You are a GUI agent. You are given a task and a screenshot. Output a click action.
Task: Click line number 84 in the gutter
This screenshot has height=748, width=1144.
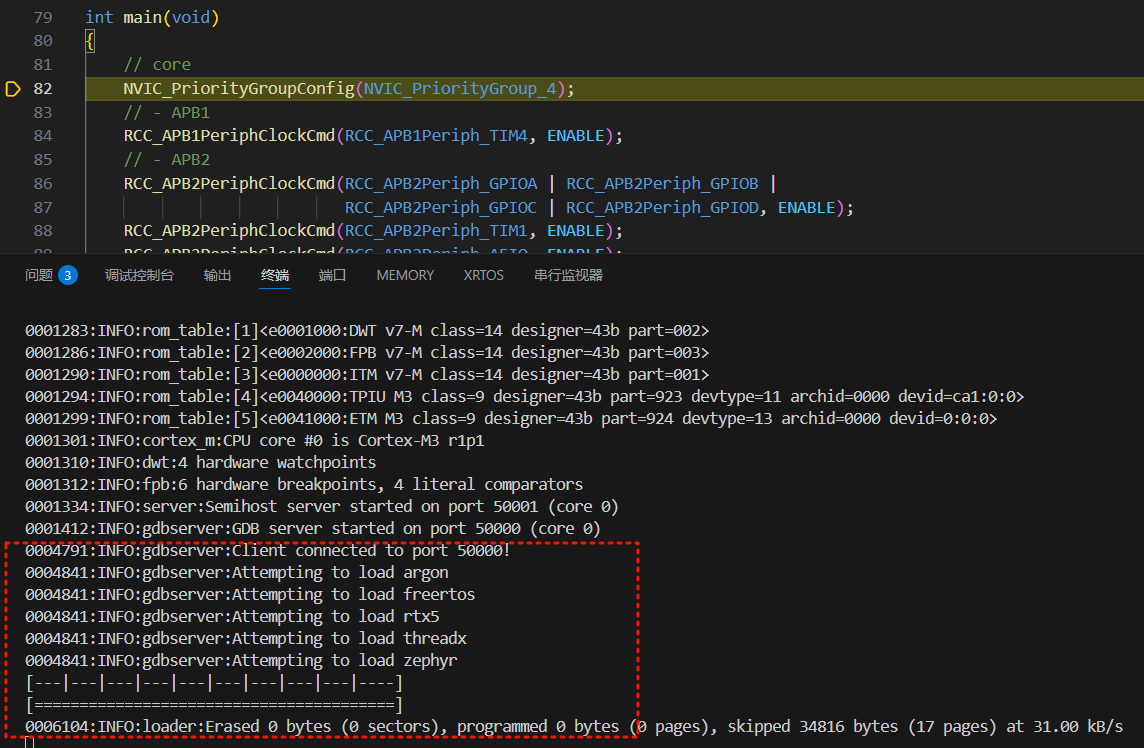(43, 136)
